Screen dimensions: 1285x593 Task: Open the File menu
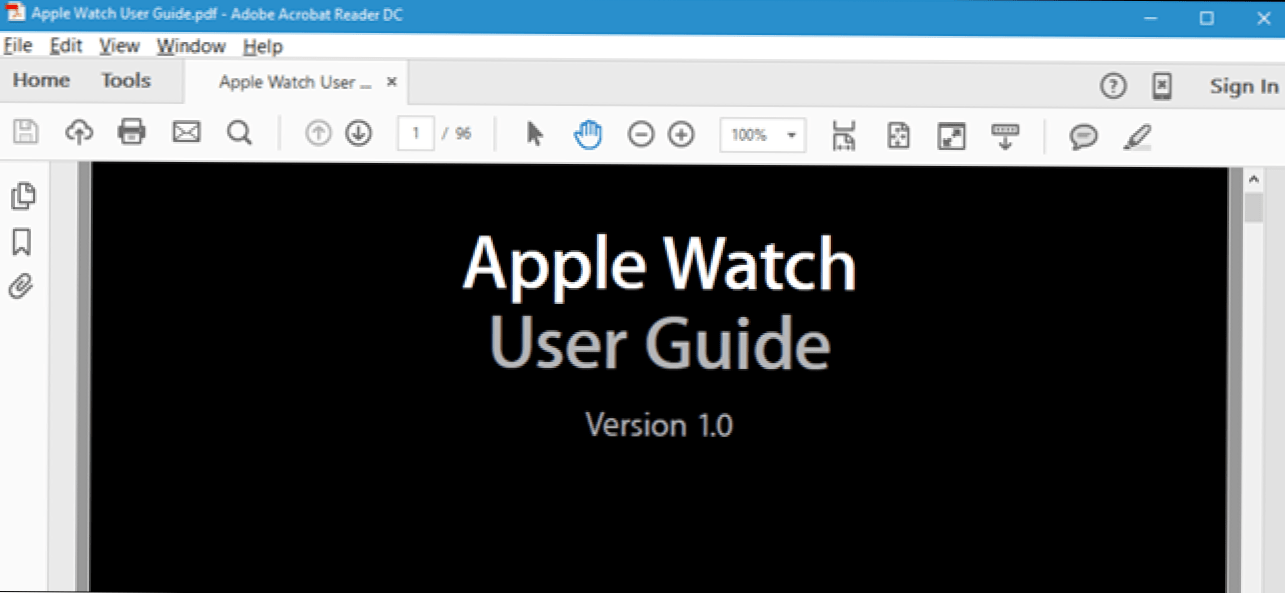(18, 46)
